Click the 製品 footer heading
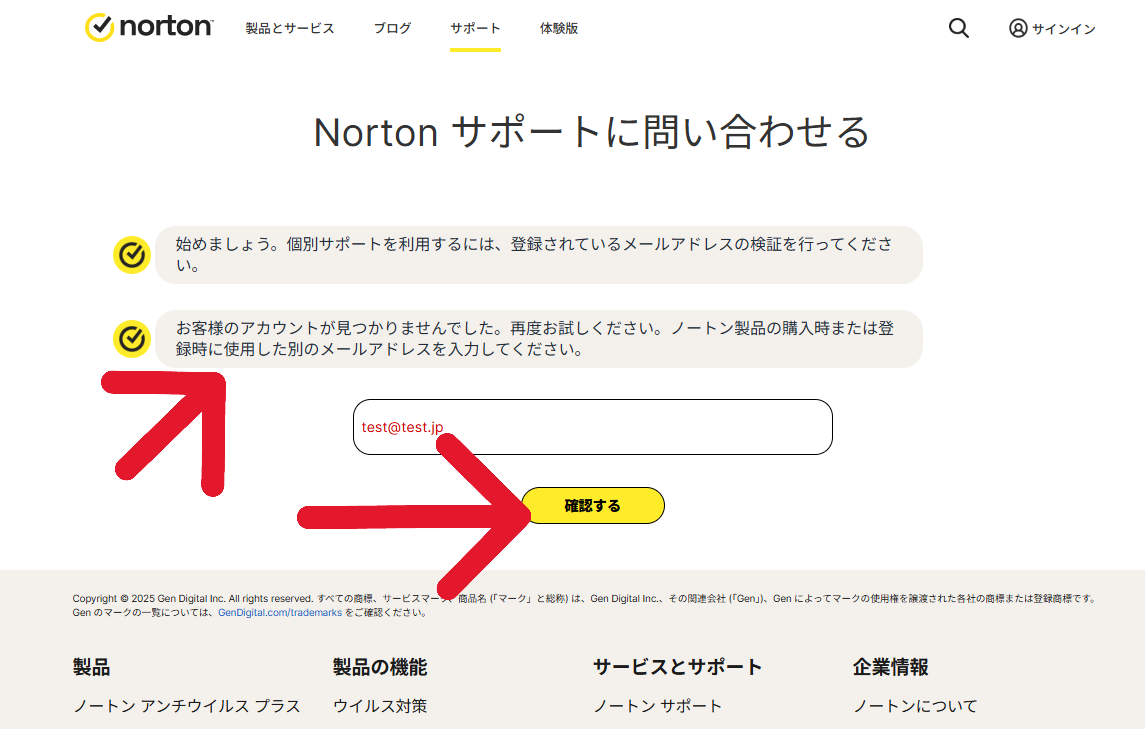The width and height of the screenshot is (1145, 729). (91, 667)
